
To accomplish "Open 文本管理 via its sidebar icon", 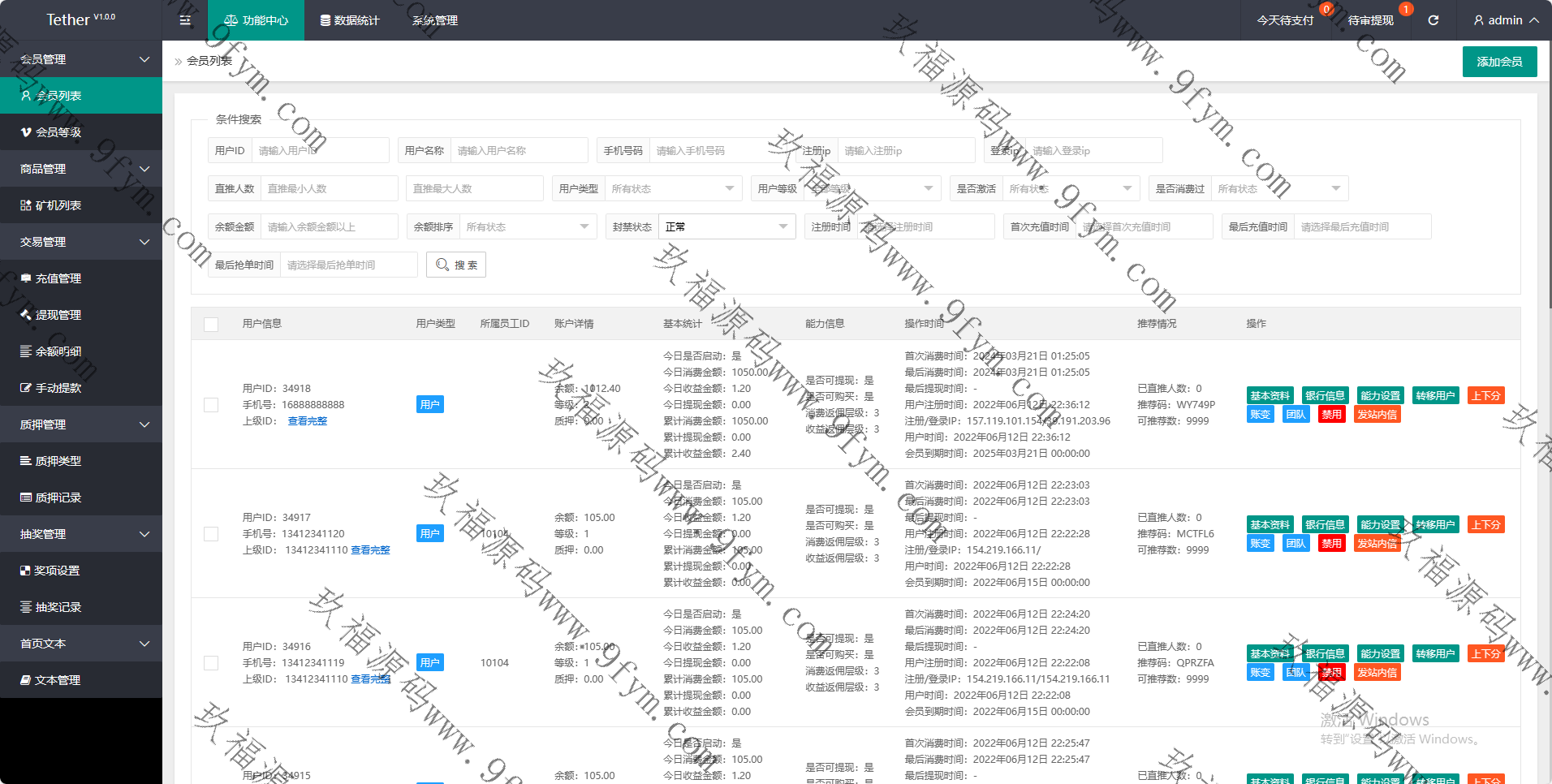I will [26, 680].
